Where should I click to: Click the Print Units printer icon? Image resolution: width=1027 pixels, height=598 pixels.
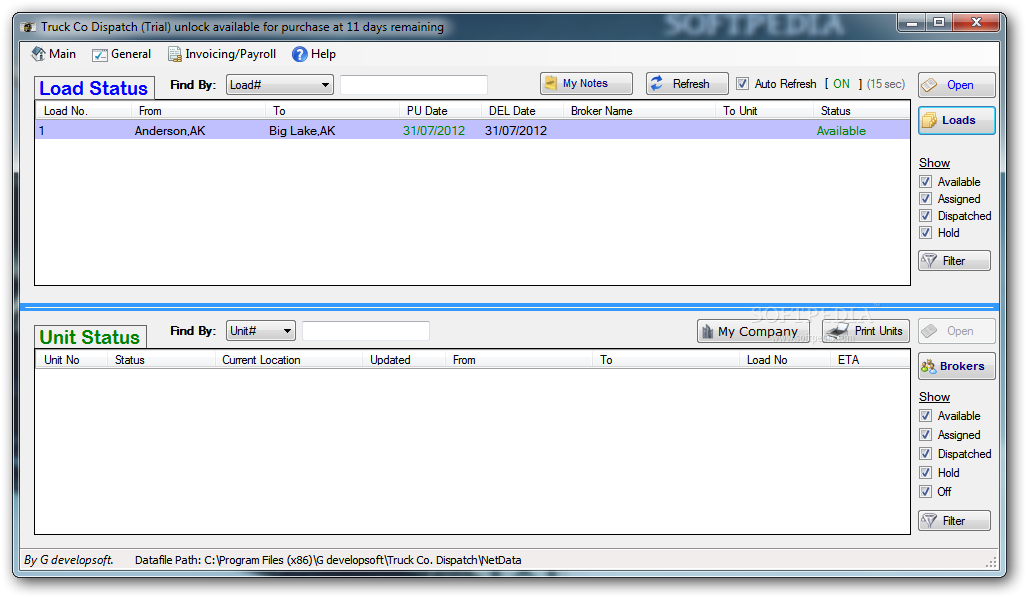coord(838,331)
